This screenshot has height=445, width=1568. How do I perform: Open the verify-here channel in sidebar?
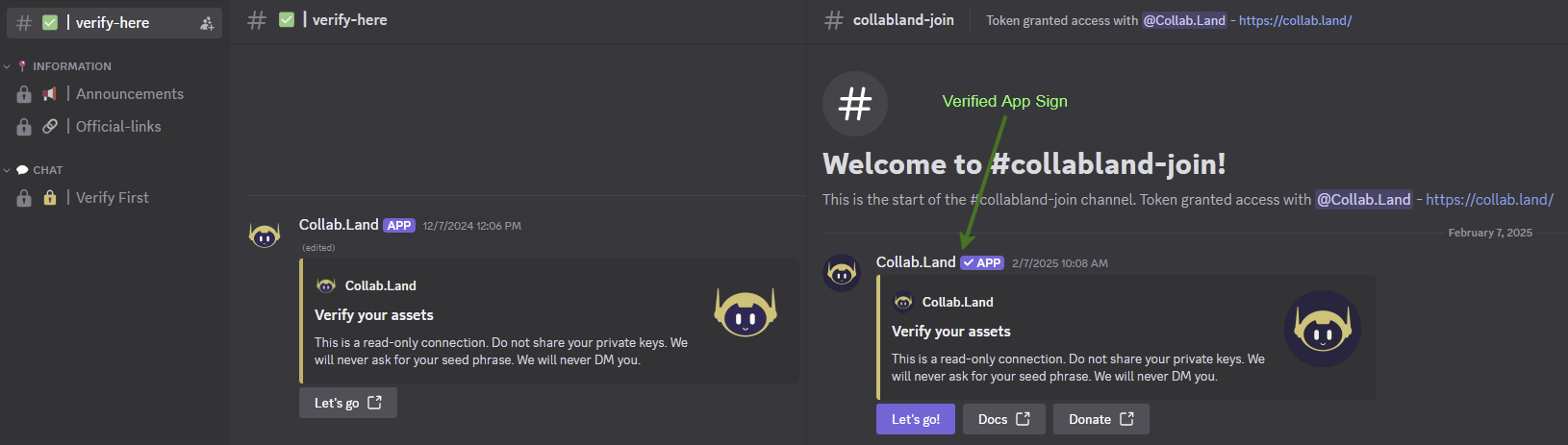tap(114, 22)
